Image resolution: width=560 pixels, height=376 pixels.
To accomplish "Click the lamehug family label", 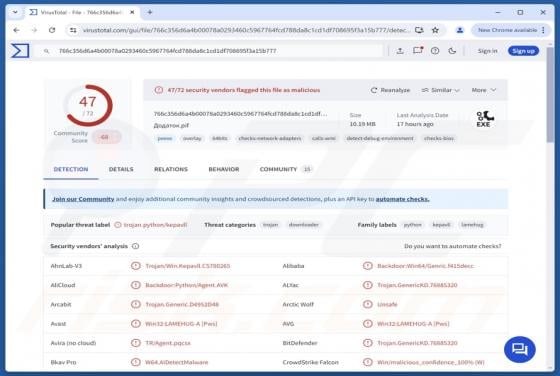I will pos(472,225).
